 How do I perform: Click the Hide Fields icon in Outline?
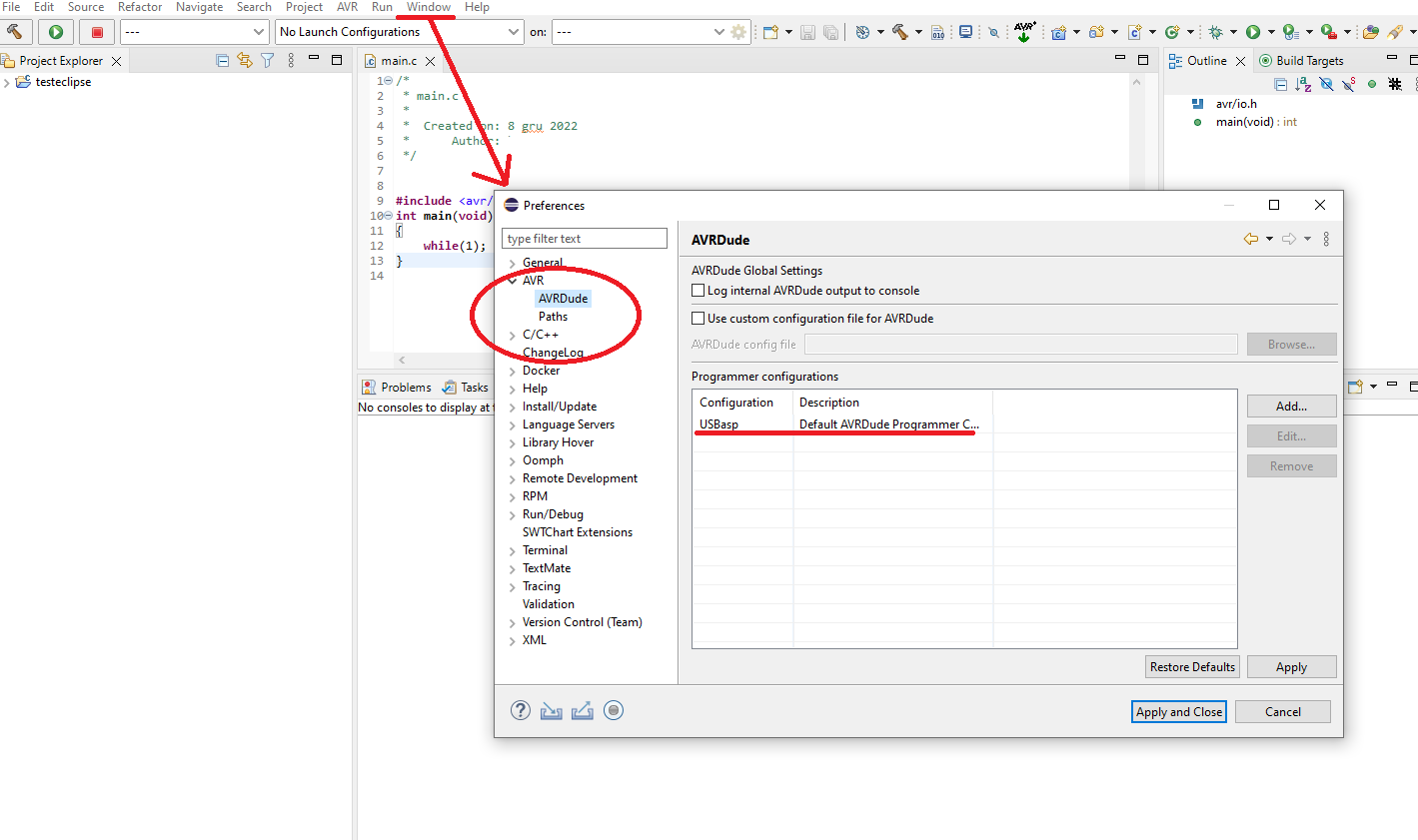(1326, 85)
